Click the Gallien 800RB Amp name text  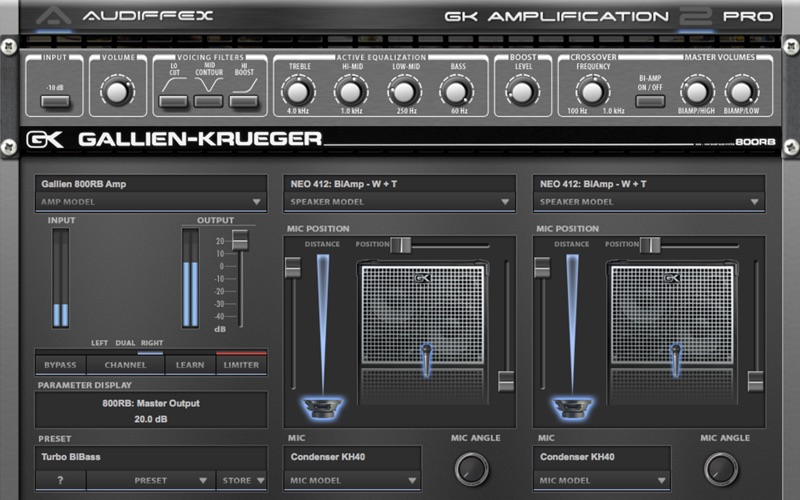pyautogui.click(x=84, y=184)
